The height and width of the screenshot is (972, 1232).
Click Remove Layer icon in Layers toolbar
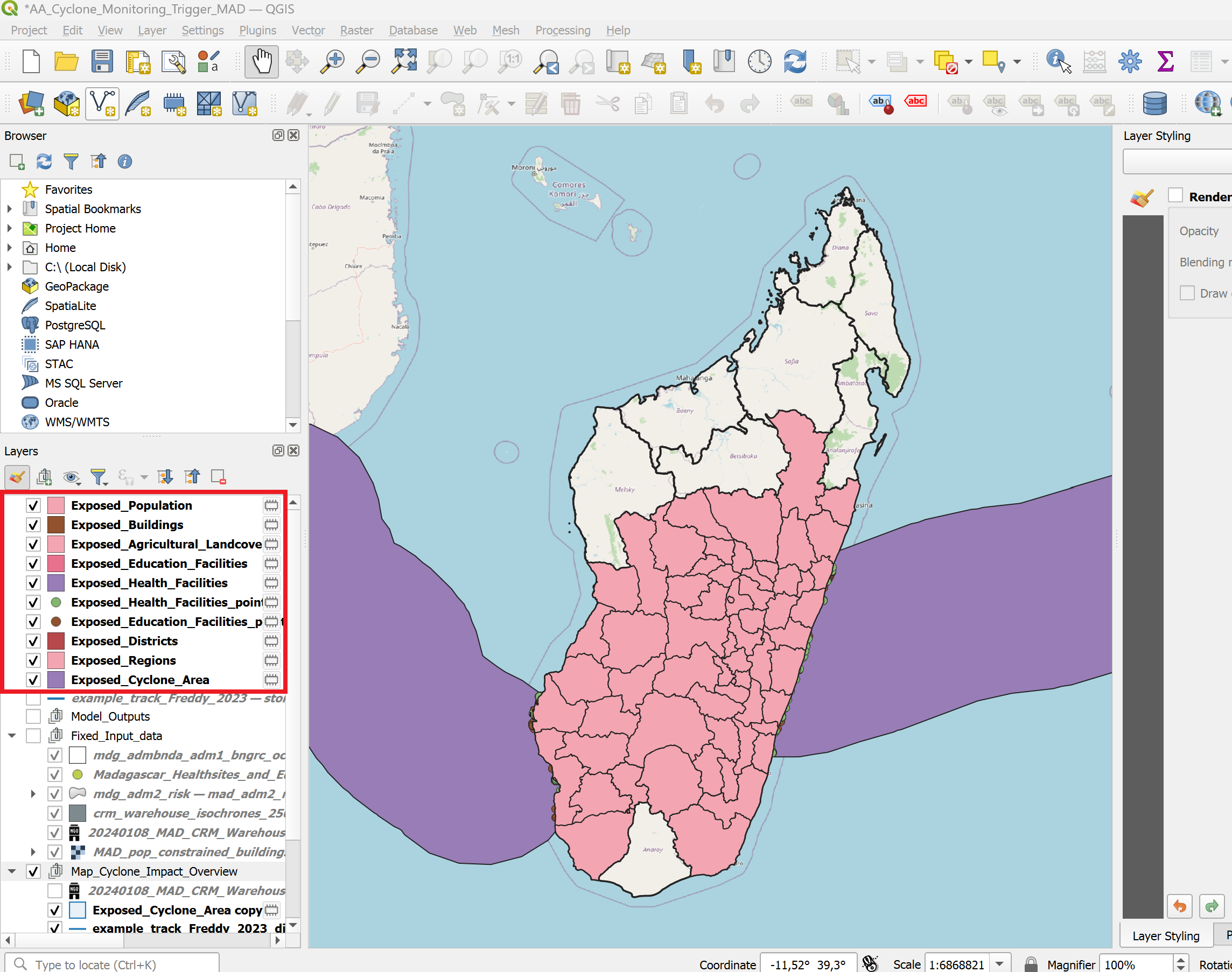[219, 477]
